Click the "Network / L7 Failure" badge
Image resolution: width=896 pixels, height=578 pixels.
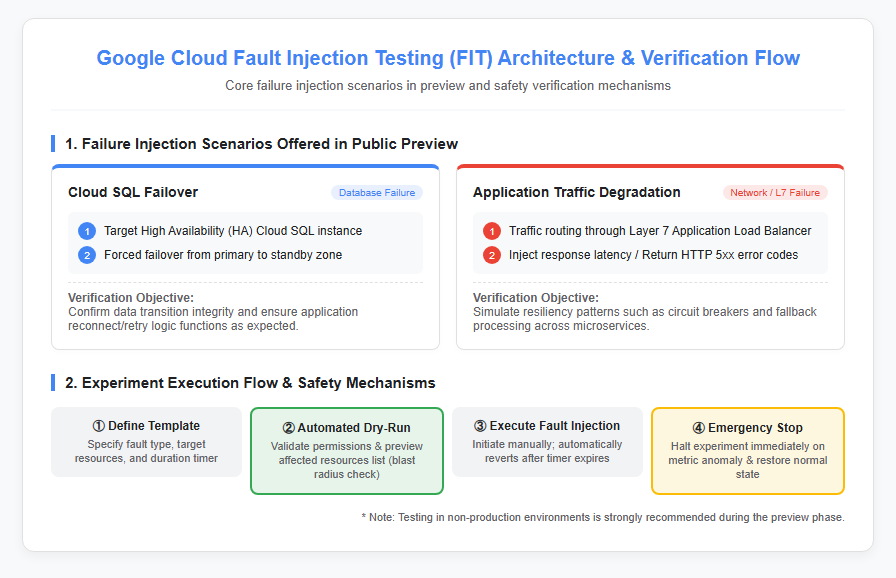pos(775,192)
